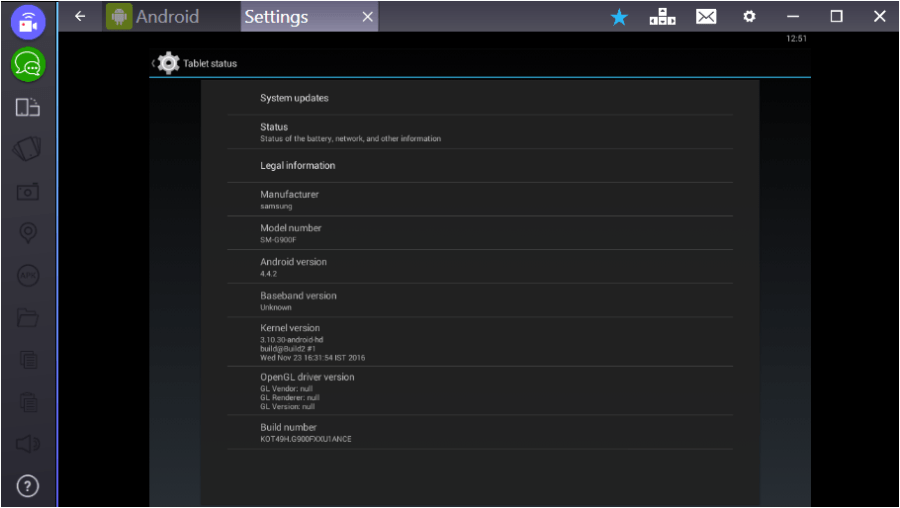Open the folder icon in left sidebar

(x=28, y=318)
